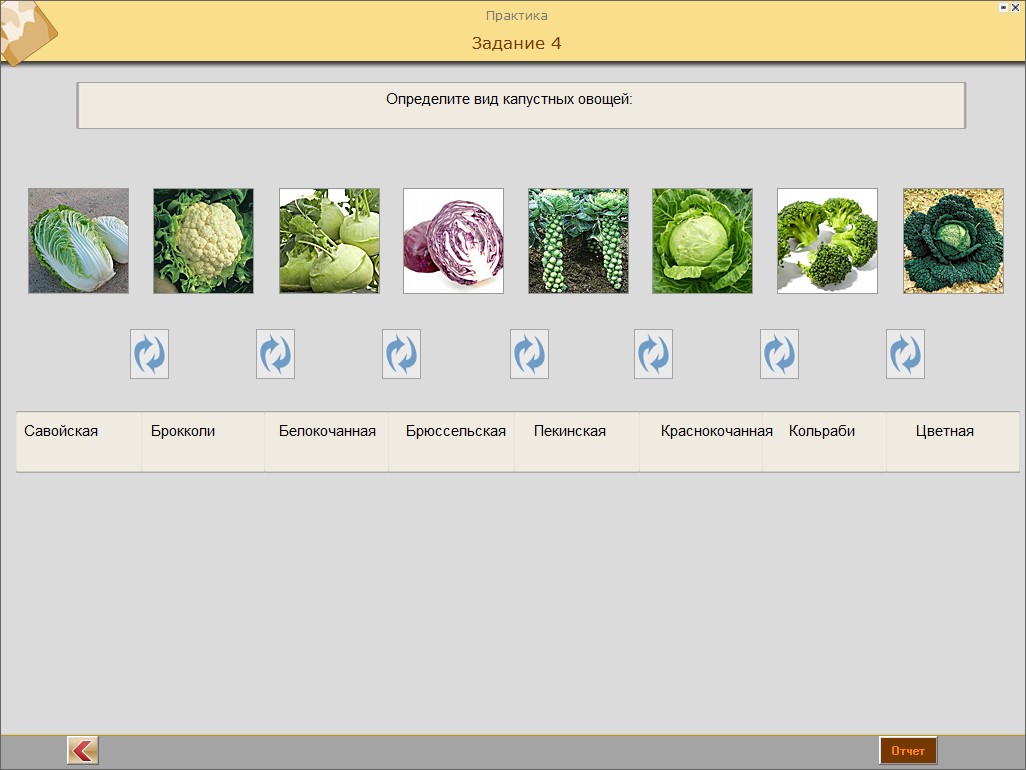Select the white cauliflower photo
This screenshot has width=1026, height=770.
pyautogui.click(x=203, y=241)
